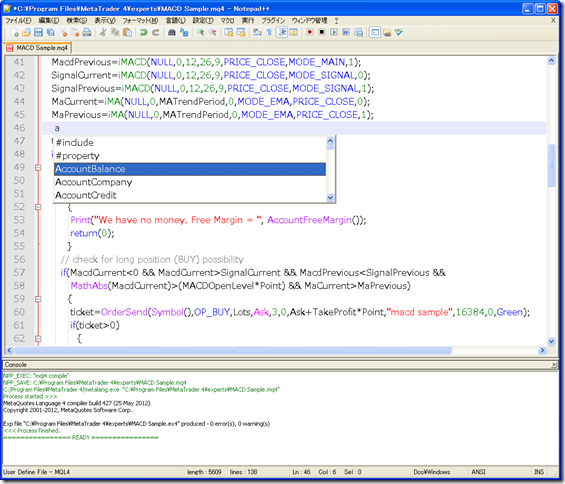Open the 言語(L) menu

175,21
